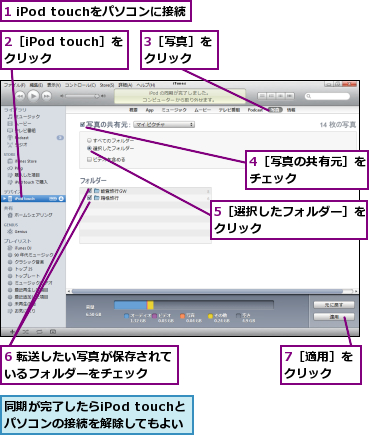Switch to the Podcast tab
Viewport: 369px width, 435px height.
pyautogui.click(x=255, y=110)
